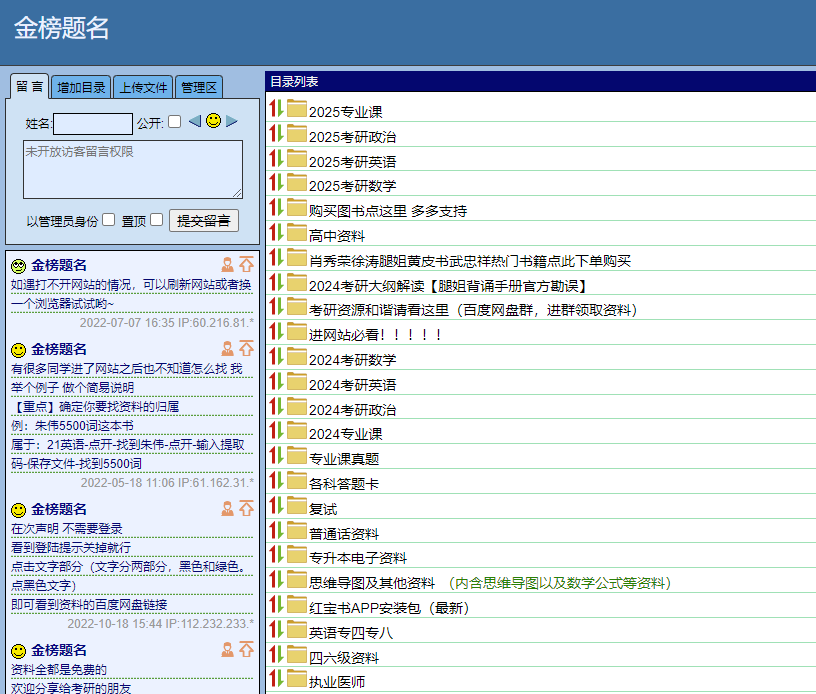Toggle the 公开 checkbox
The width and height of the screenshot is (816, 694).
175,122
